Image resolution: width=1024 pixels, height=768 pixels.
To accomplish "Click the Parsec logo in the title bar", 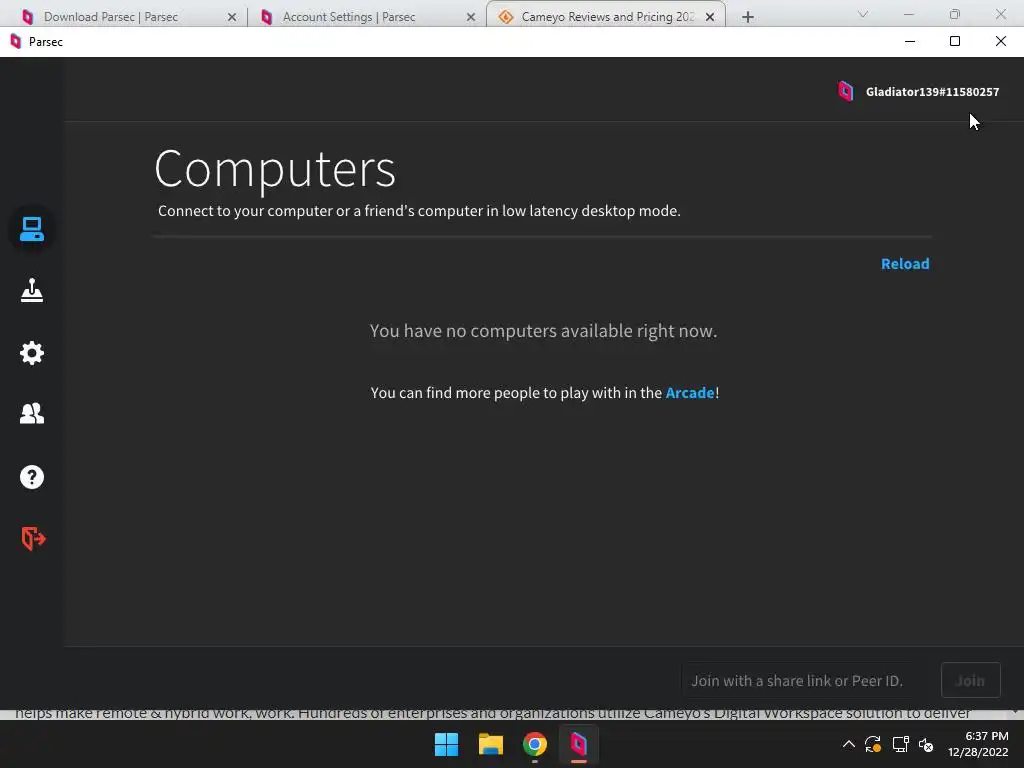I will coord(16,41).
